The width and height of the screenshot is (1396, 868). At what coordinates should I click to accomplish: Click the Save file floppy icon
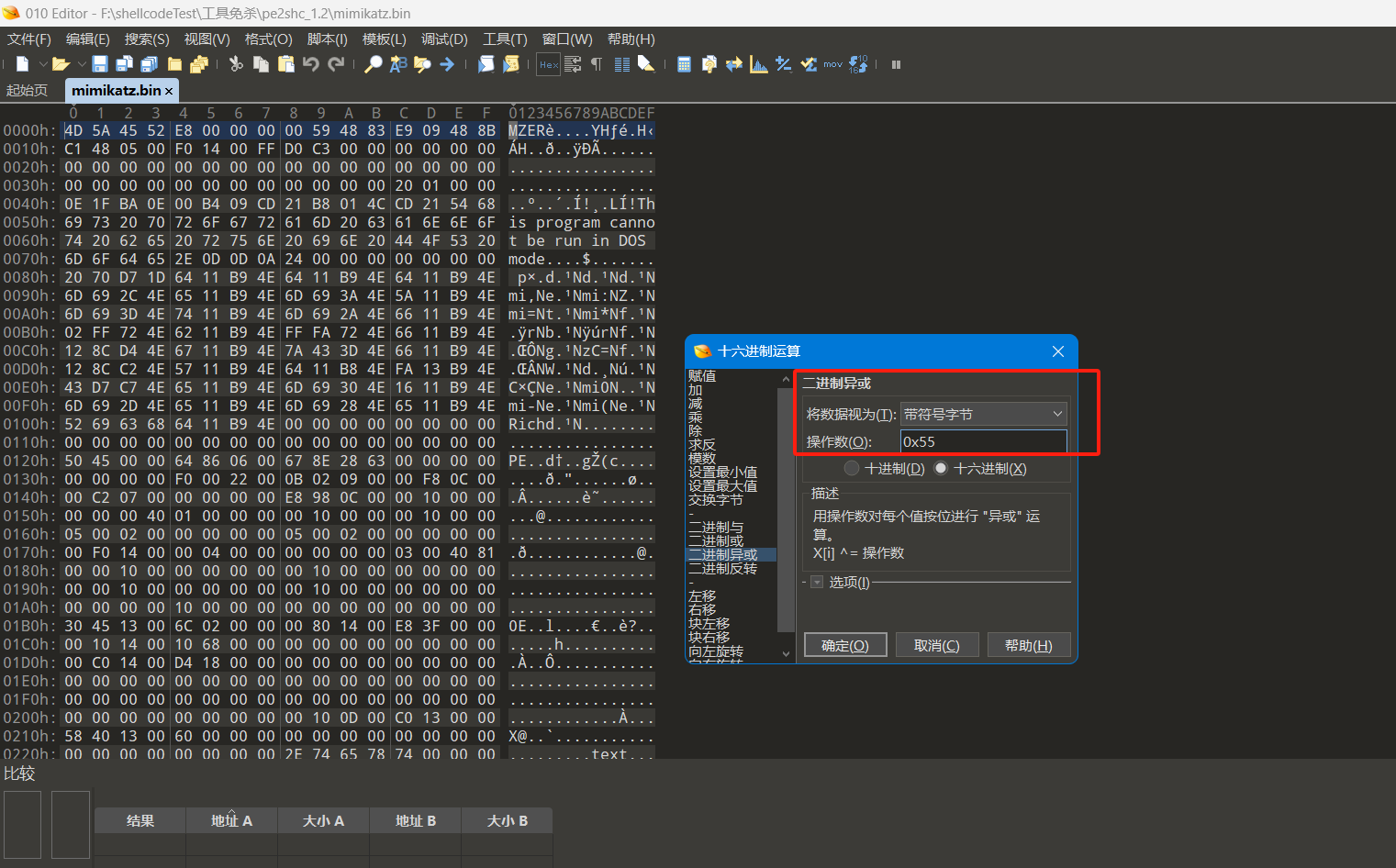(100, 64)
